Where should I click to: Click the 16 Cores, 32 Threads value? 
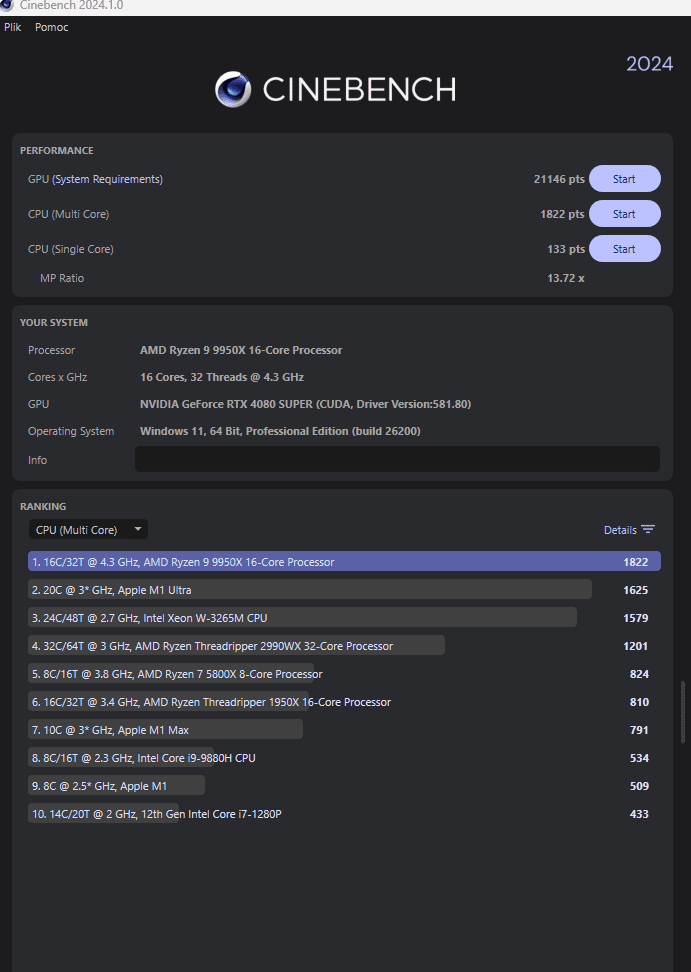(x=222, y=377)
